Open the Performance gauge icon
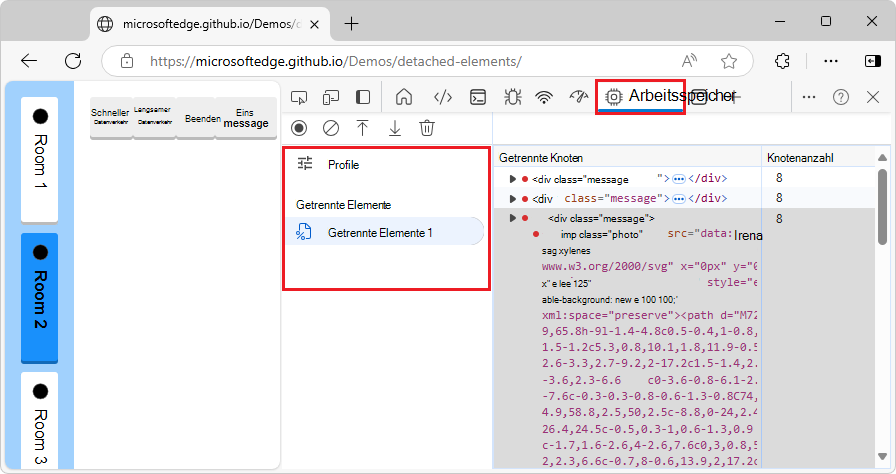The width and height of the screenshot is (896, 474). (578, 97)
